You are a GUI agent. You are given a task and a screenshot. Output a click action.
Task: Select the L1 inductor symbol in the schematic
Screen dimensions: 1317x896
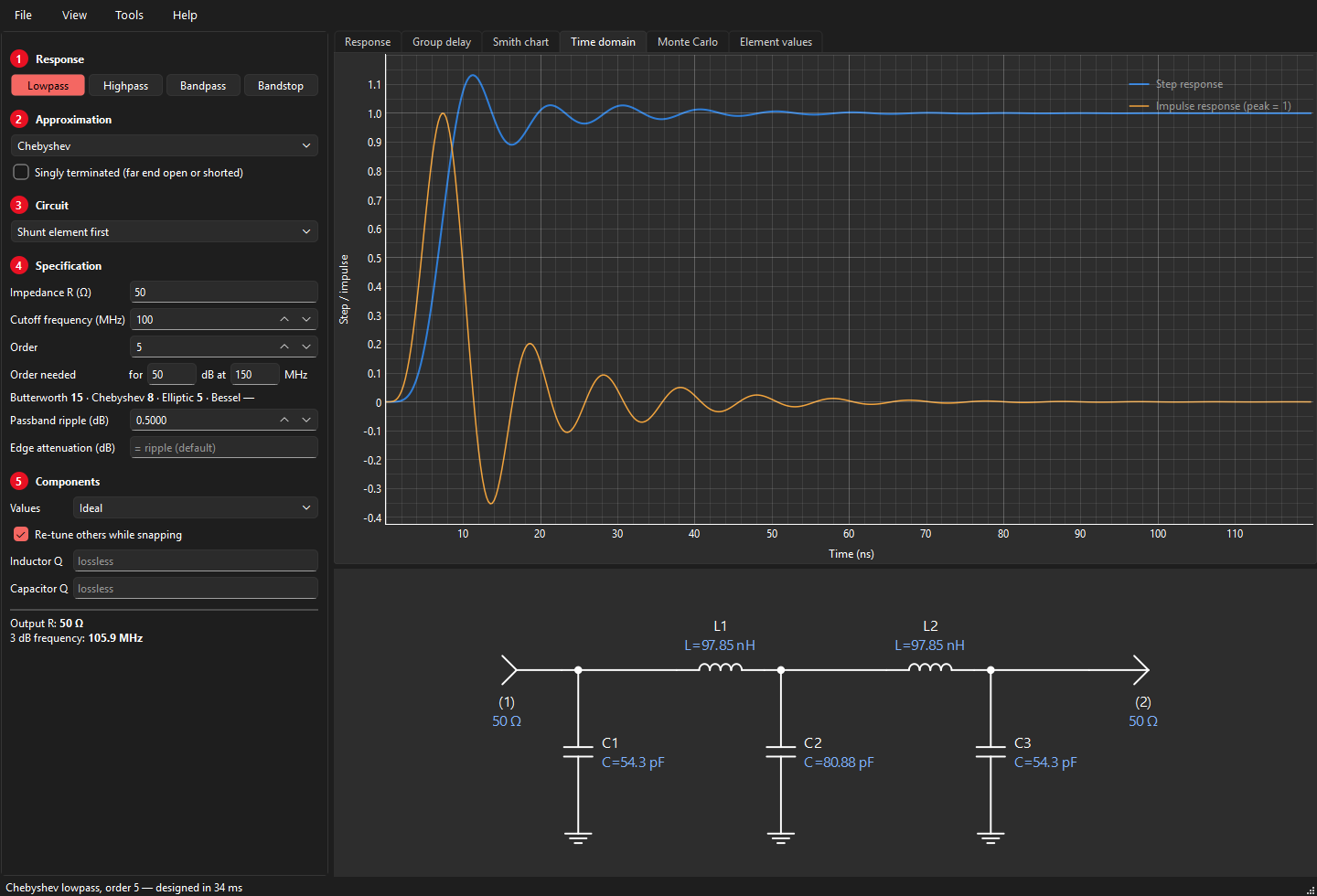[720, 667]
